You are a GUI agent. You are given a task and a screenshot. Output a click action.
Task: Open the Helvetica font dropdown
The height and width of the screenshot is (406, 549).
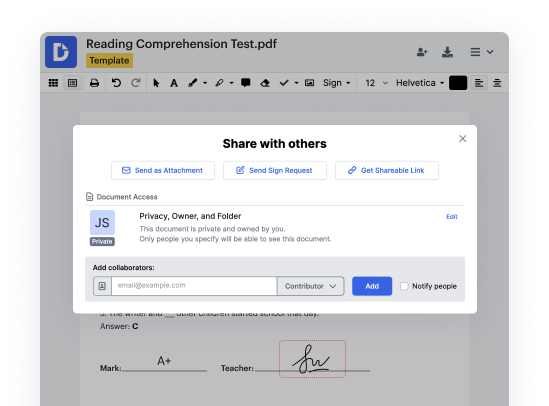point(420,83)
